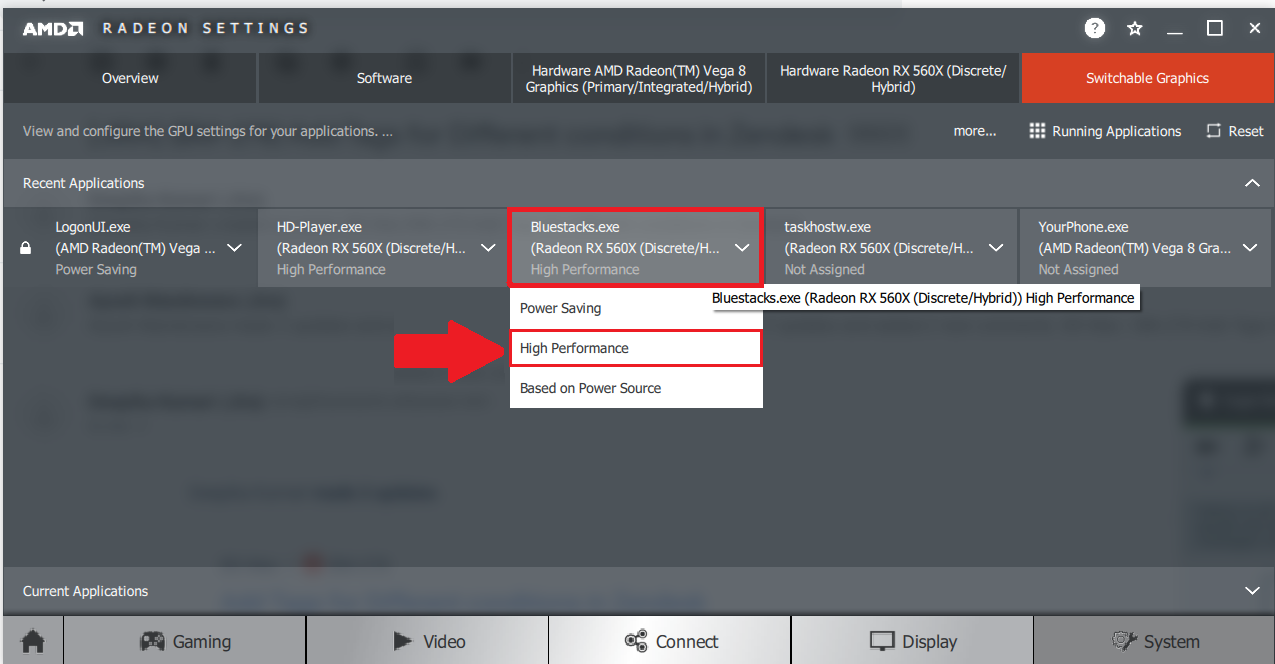This screenshot has height=664, width=1275.
Task: Open the Video section
Action: tap(428, 641)
